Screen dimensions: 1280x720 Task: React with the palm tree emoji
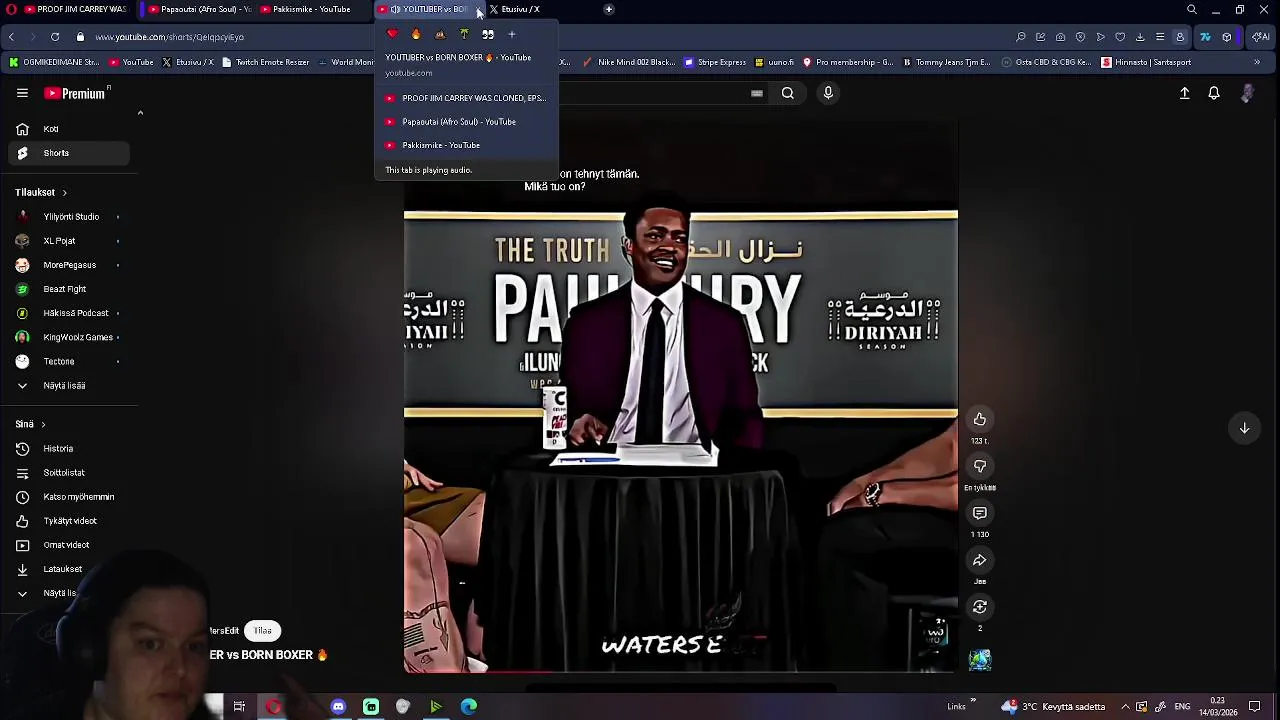(x=464, y=34)
